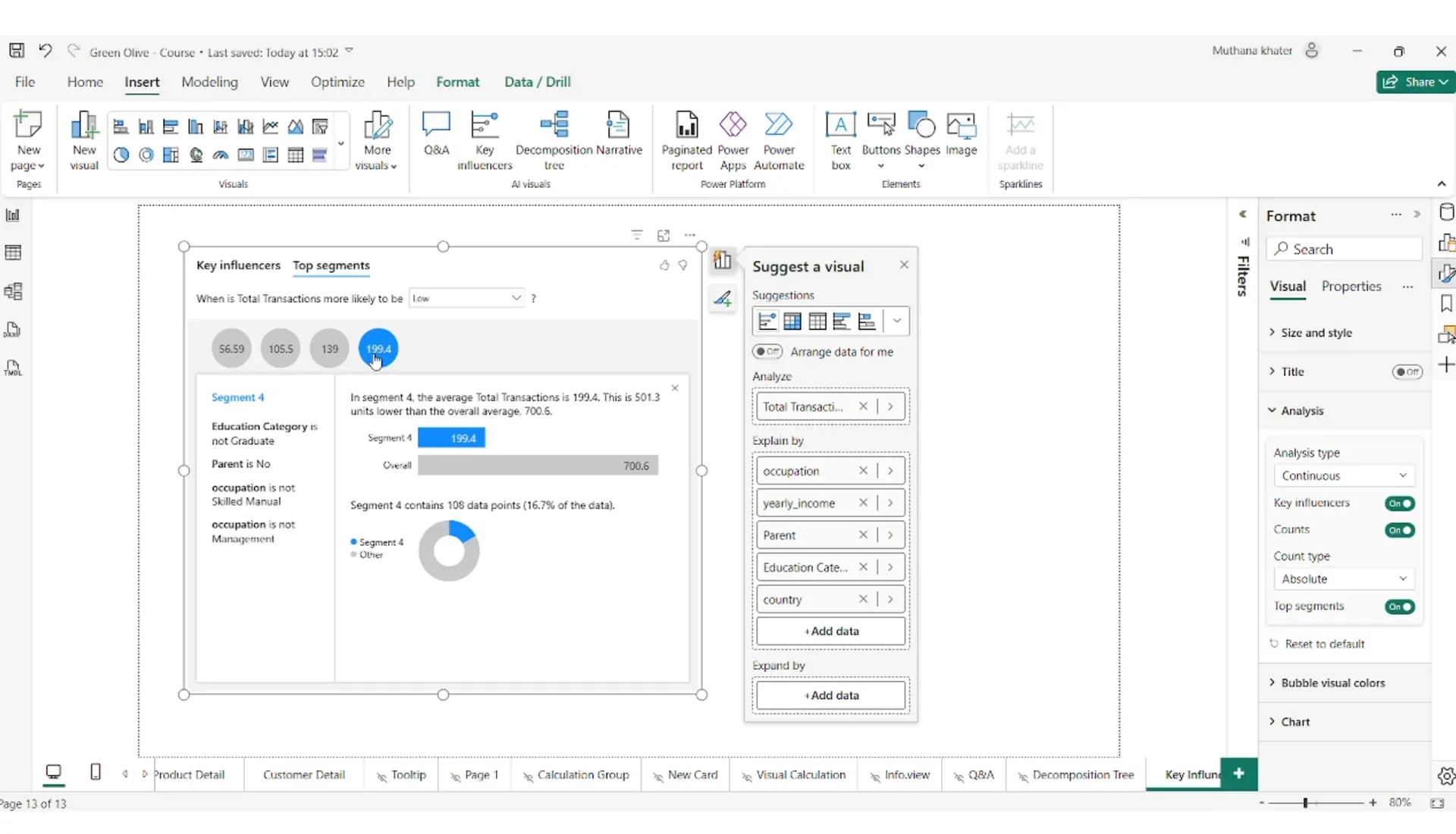Select the 105.5 segment bubble
The width and height of the screenshot is (1456, 834).
tap(281, 349)
